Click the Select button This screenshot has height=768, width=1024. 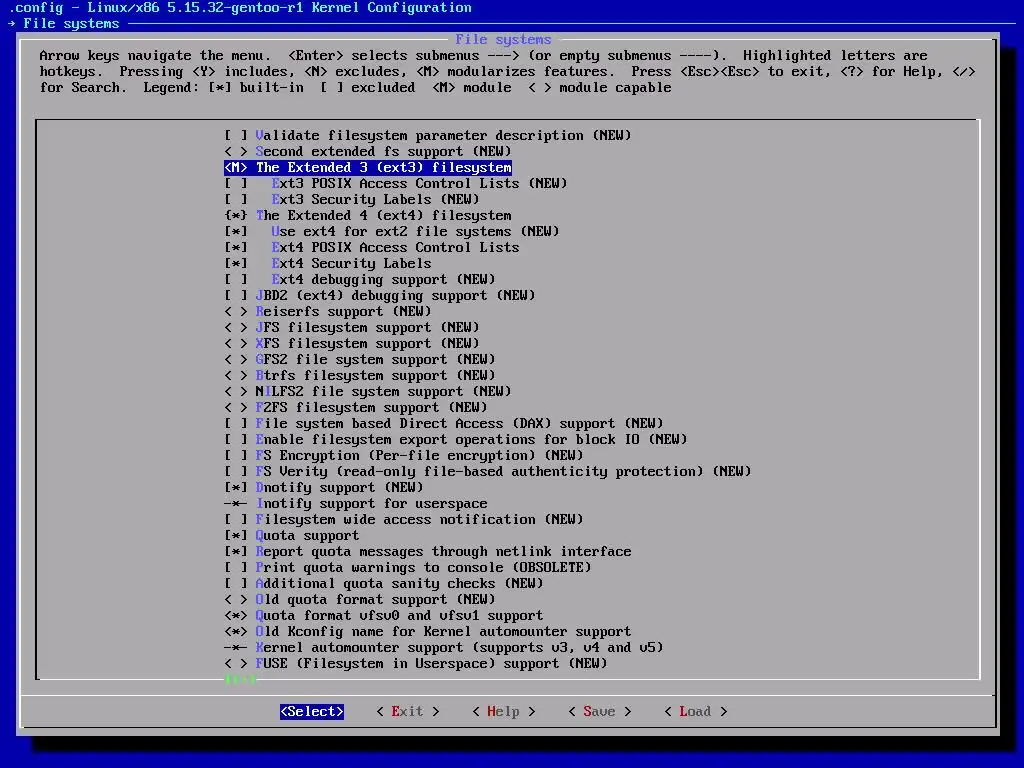click(x=312, y=711)
